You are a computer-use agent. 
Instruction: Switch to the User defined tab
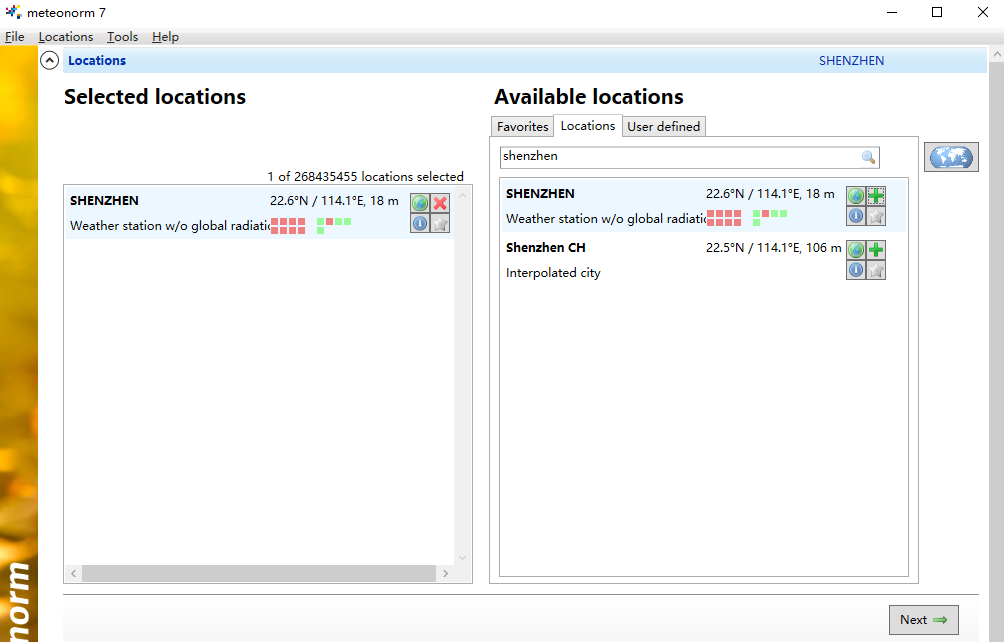[x=664, y=127]
